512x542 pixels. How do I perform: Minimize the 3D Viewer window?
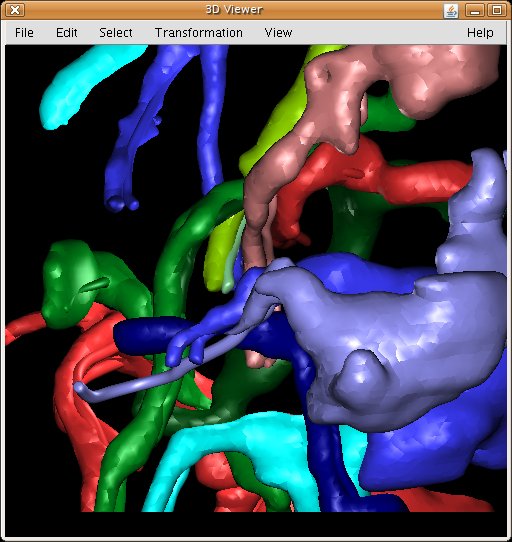click(x=475, y=10)
